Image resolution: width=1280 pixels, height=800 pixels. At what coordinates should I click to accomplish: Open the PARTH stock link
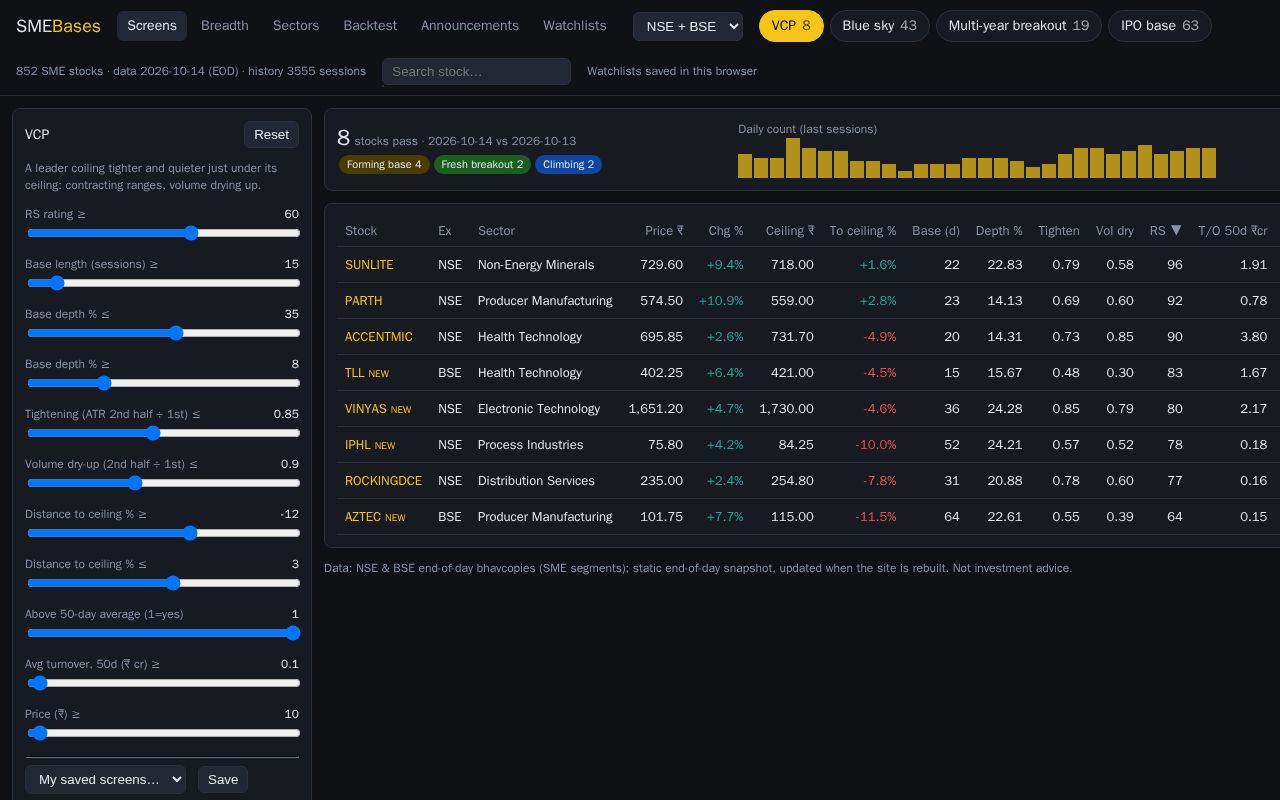pyautogui.click(x=363, y=301)
